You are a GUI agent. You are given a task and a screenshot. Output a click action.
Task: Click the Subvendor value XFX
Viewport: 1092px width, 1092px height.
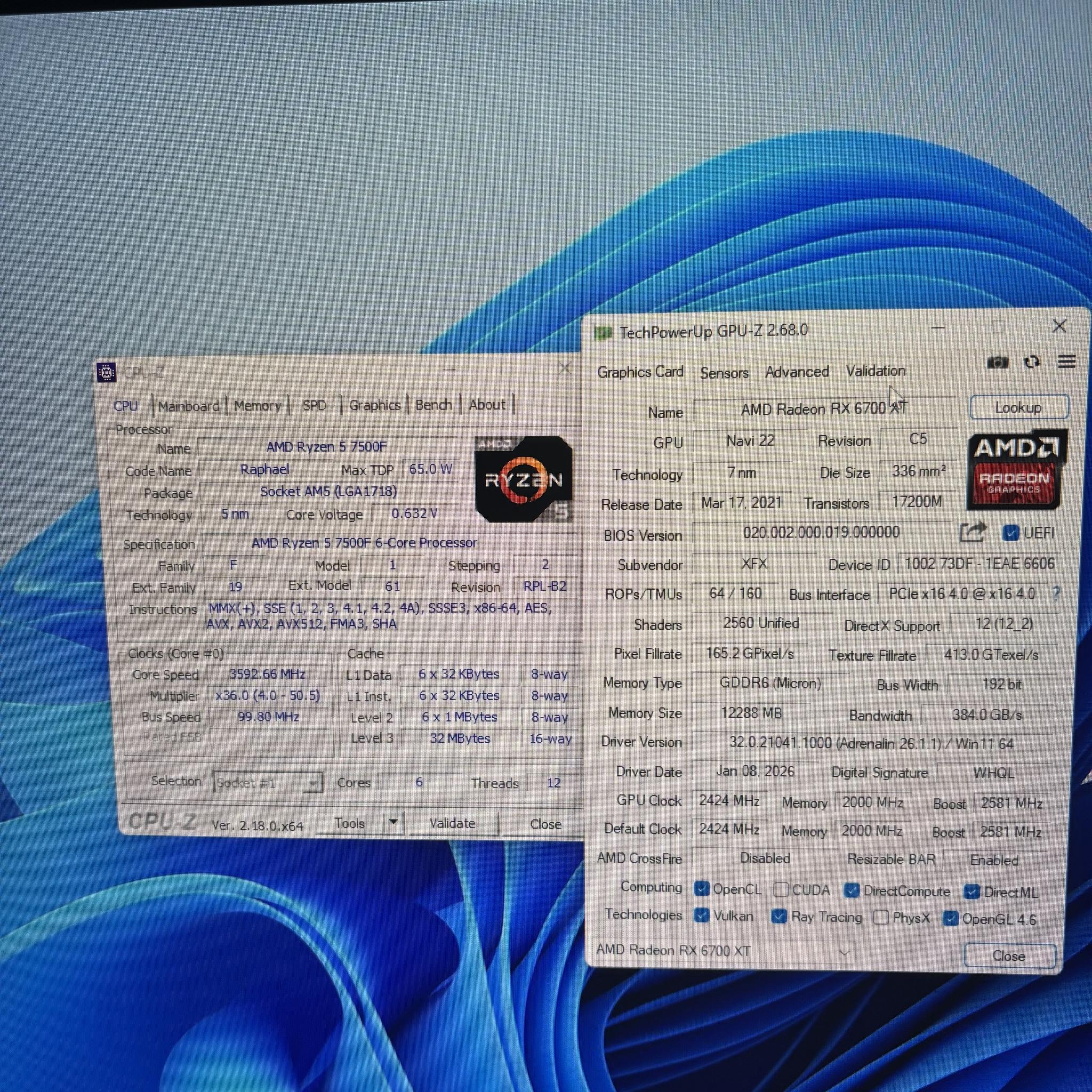pos(754,564)
